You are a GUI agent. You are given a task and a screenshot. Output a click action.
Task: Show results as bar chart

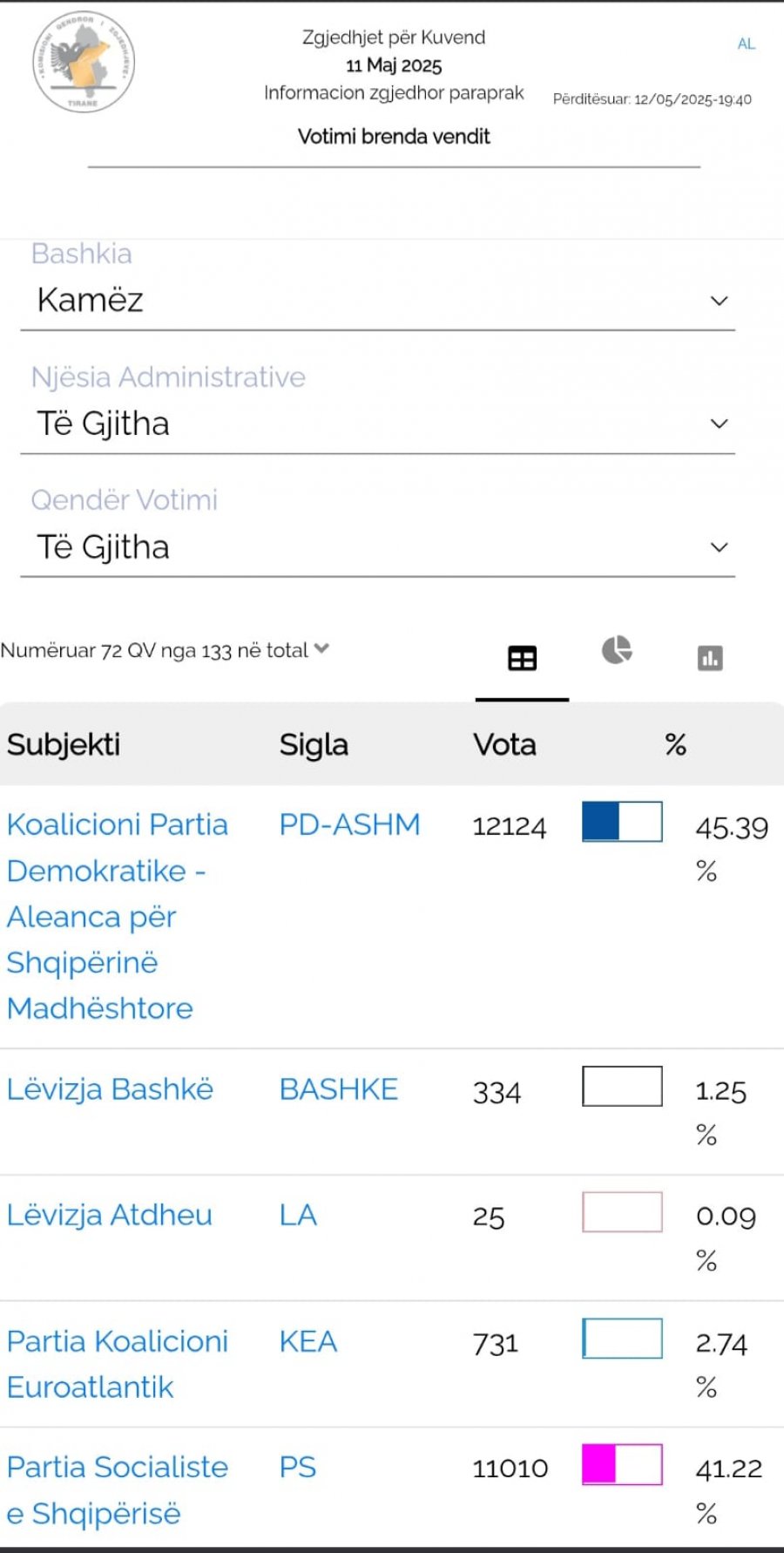710,658
